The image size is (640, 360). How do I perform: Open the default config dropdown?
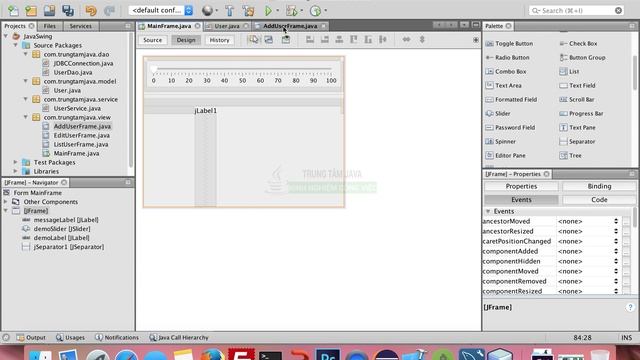[x=161, y=11]
